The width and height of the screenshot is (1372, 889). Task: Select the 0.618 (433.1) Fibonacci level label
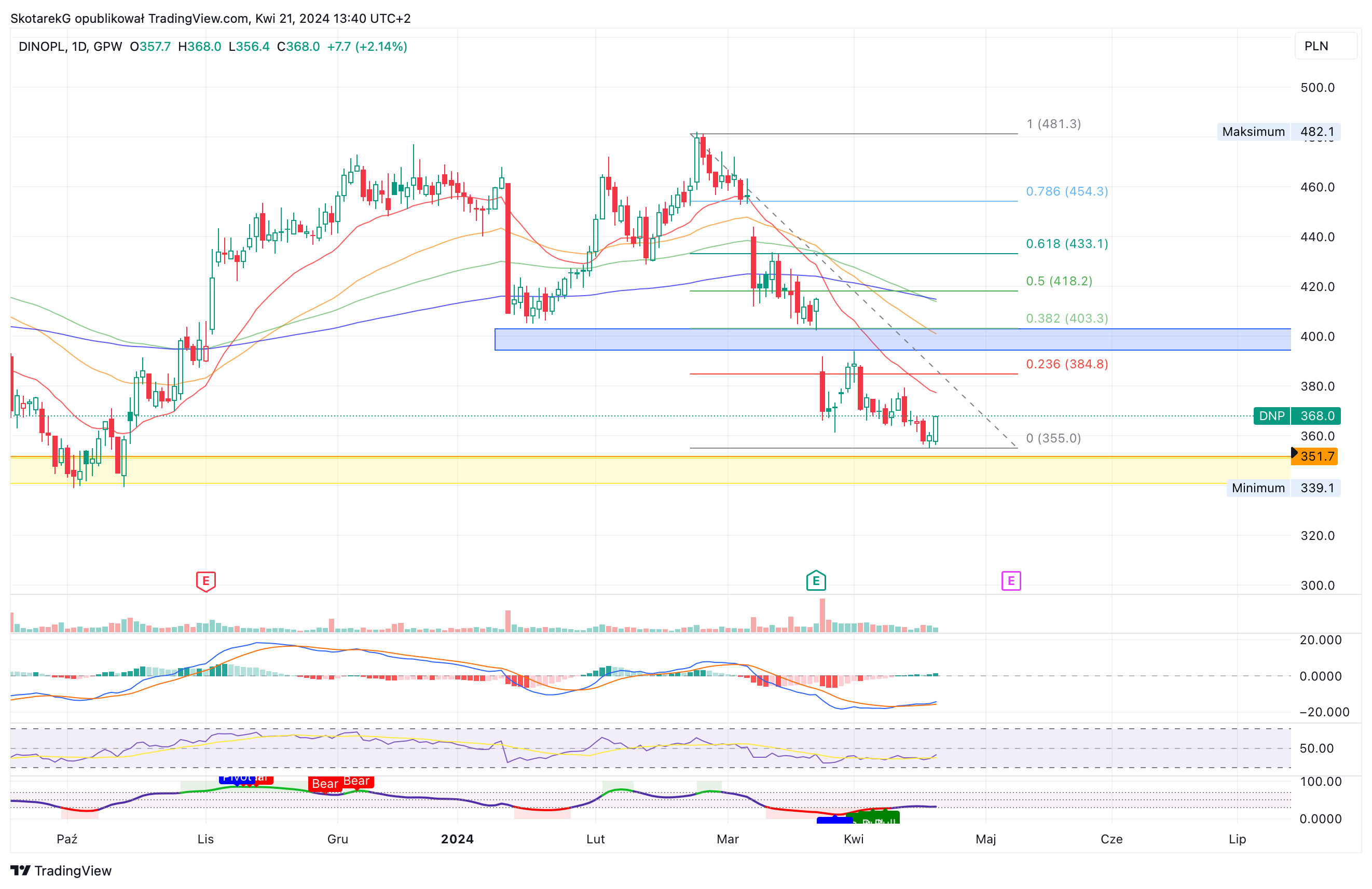click(1067, 244)
